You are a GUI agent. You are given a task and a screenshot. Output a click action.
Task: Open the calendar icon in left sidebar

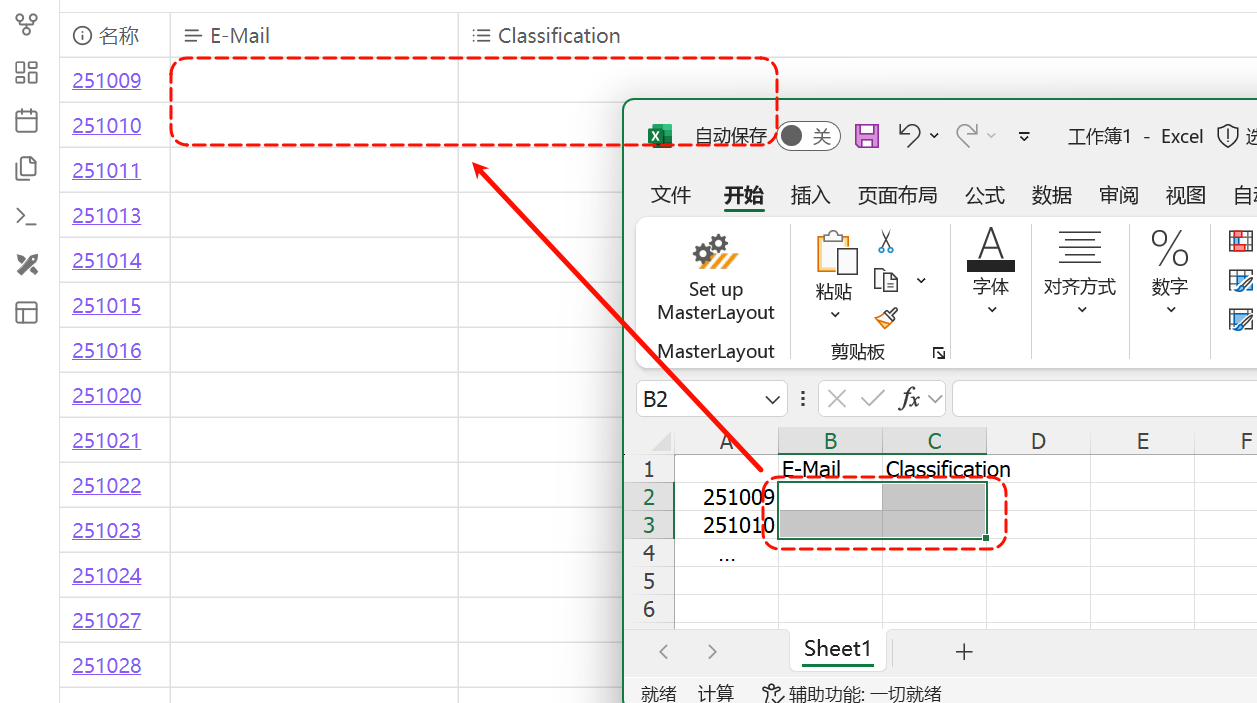27,121
